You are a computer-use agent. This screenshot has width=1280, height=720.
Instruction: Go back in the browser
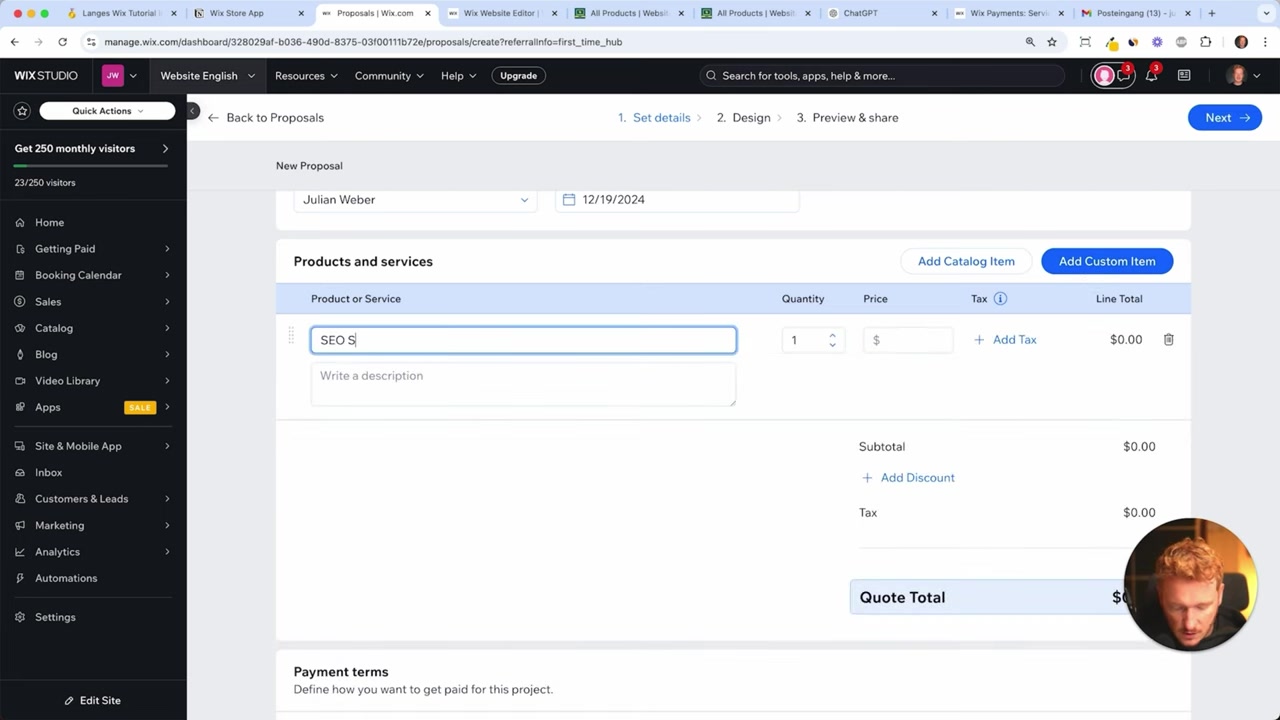click(15, 42)
